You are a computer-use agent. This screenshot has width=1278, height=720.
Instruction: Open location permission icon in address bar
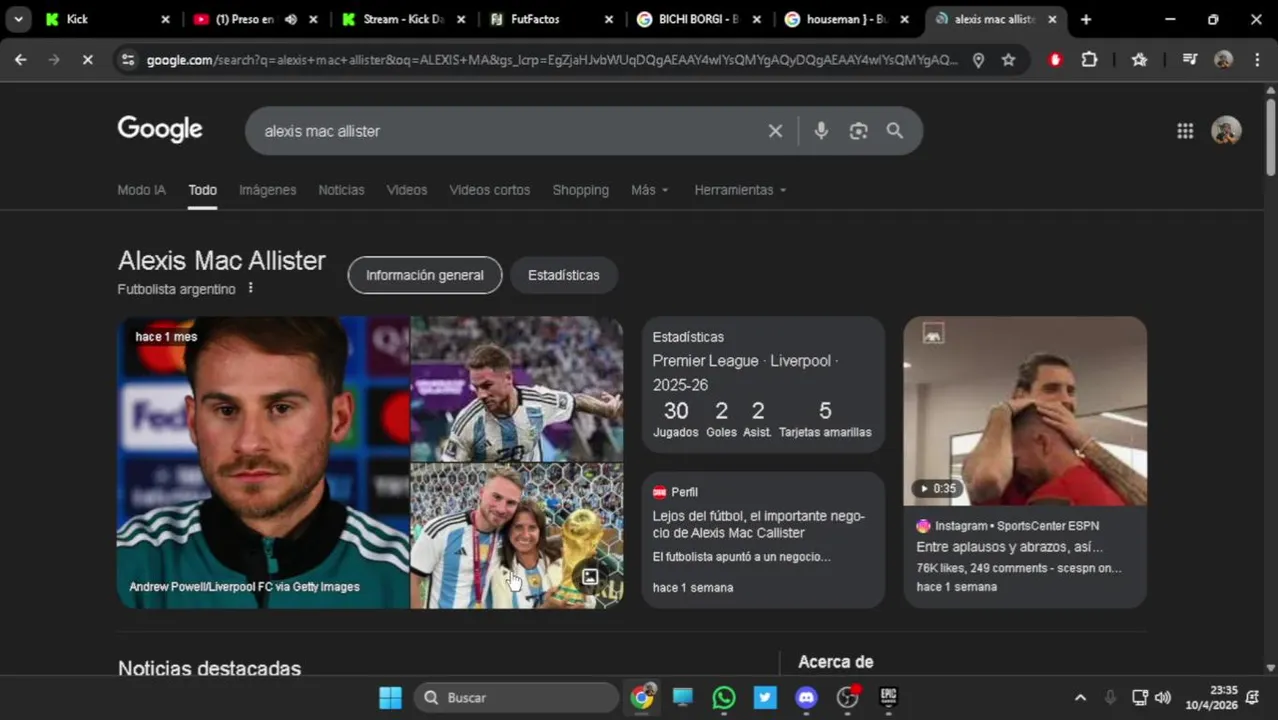[978, 60]
